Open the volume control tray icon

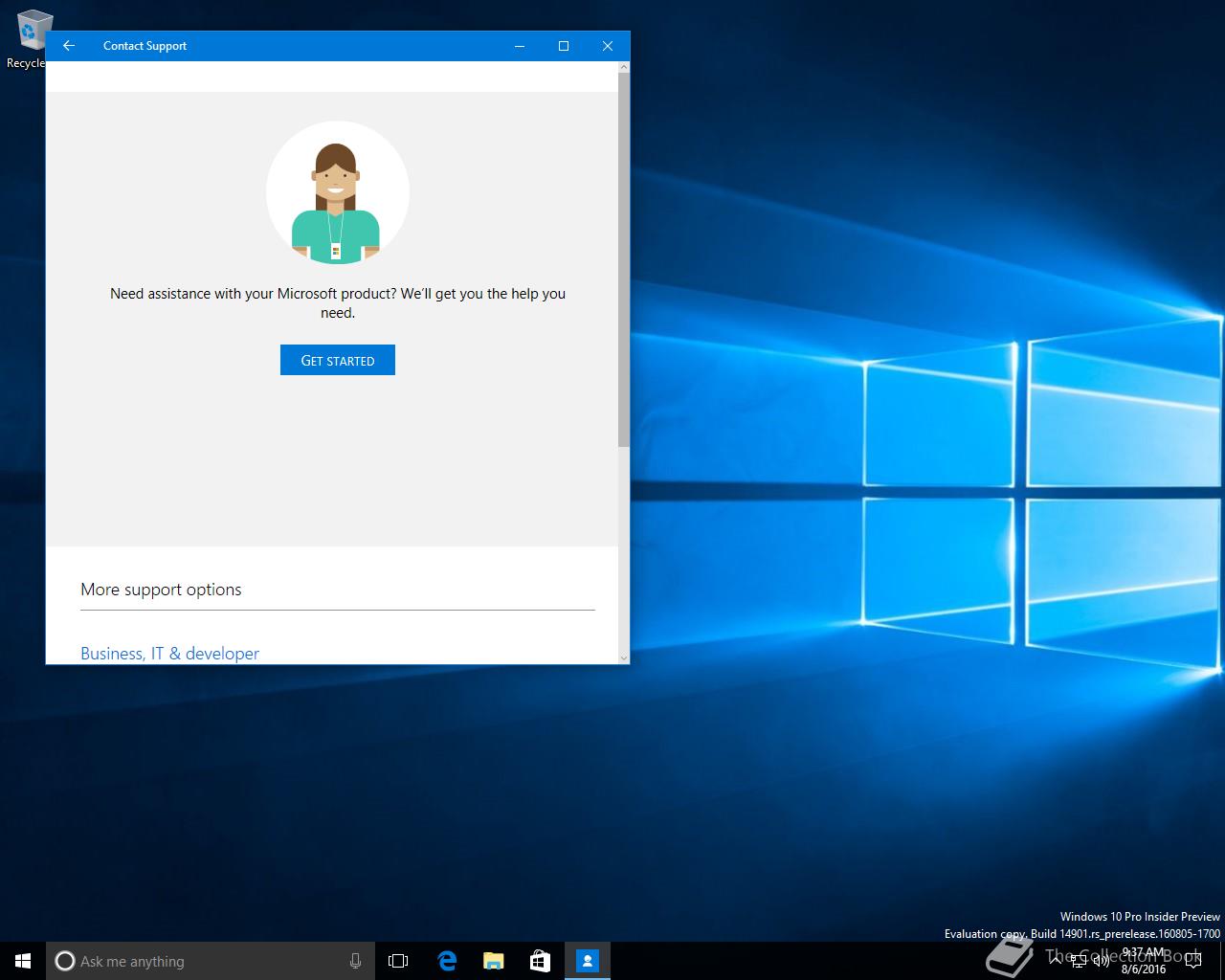tap(1102, 961)
